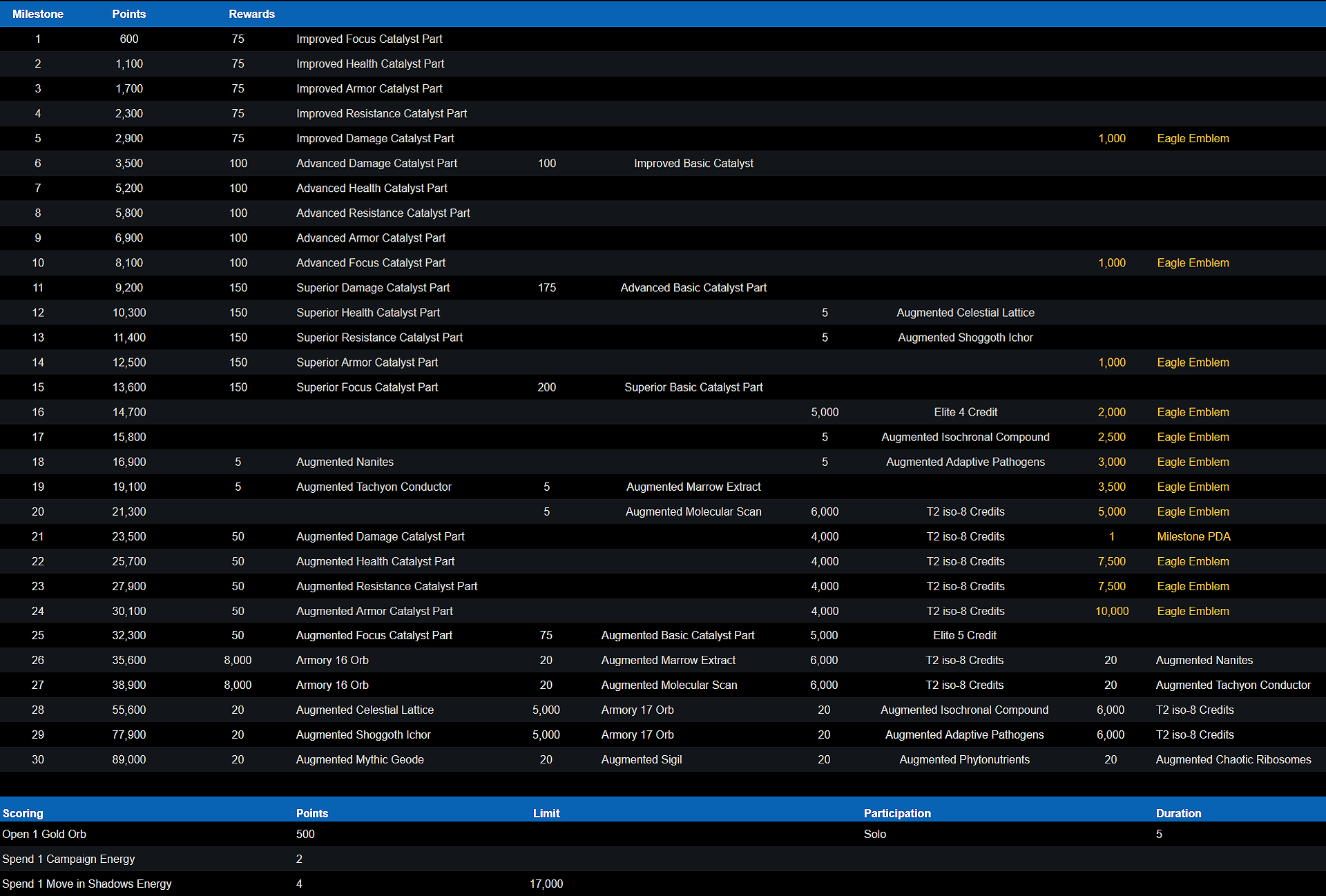Click 'Augmented Nanites' in milestone 26 row
1326x896 pixels.
(1204, 660)
